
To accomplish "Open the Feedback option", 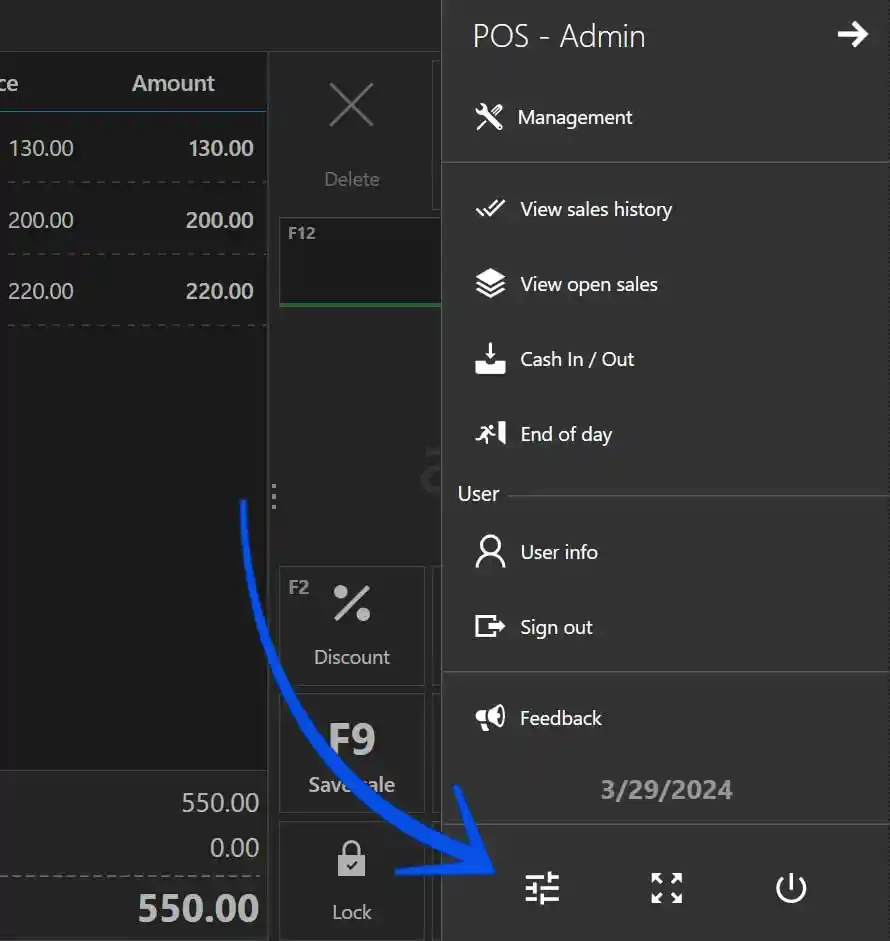I will click(560, 717).
